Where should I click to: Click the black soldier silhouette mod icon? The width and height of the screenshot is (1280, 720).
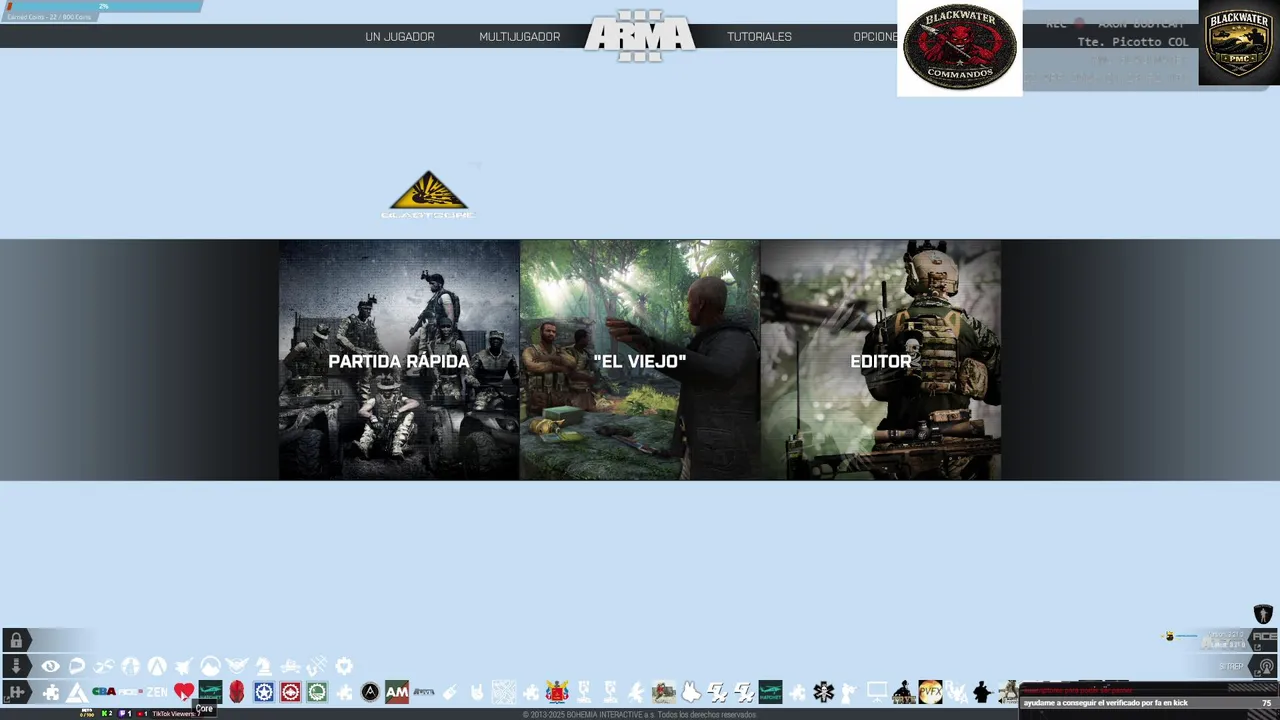tap(982, 692)
